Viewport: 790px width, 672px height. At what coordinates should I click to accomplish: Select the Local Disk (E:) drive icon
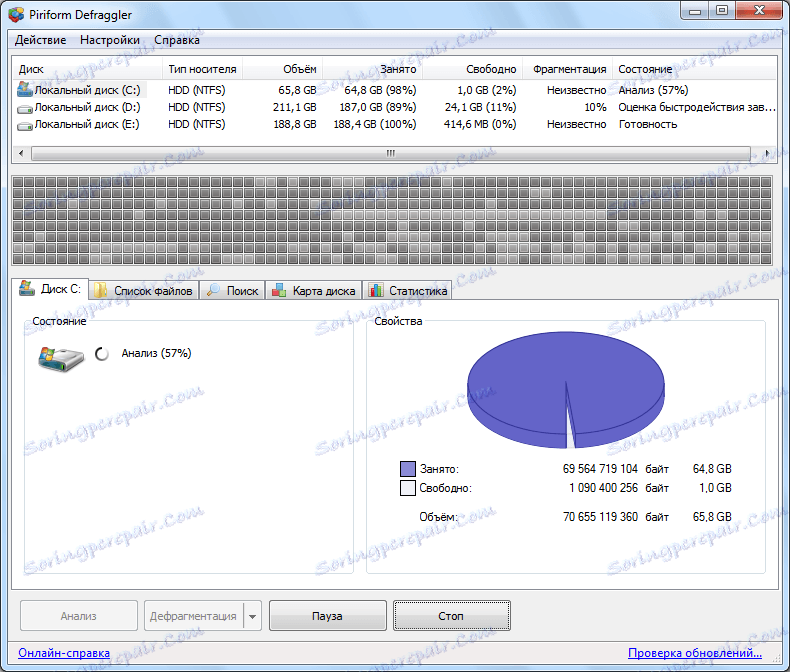[25, 125]
